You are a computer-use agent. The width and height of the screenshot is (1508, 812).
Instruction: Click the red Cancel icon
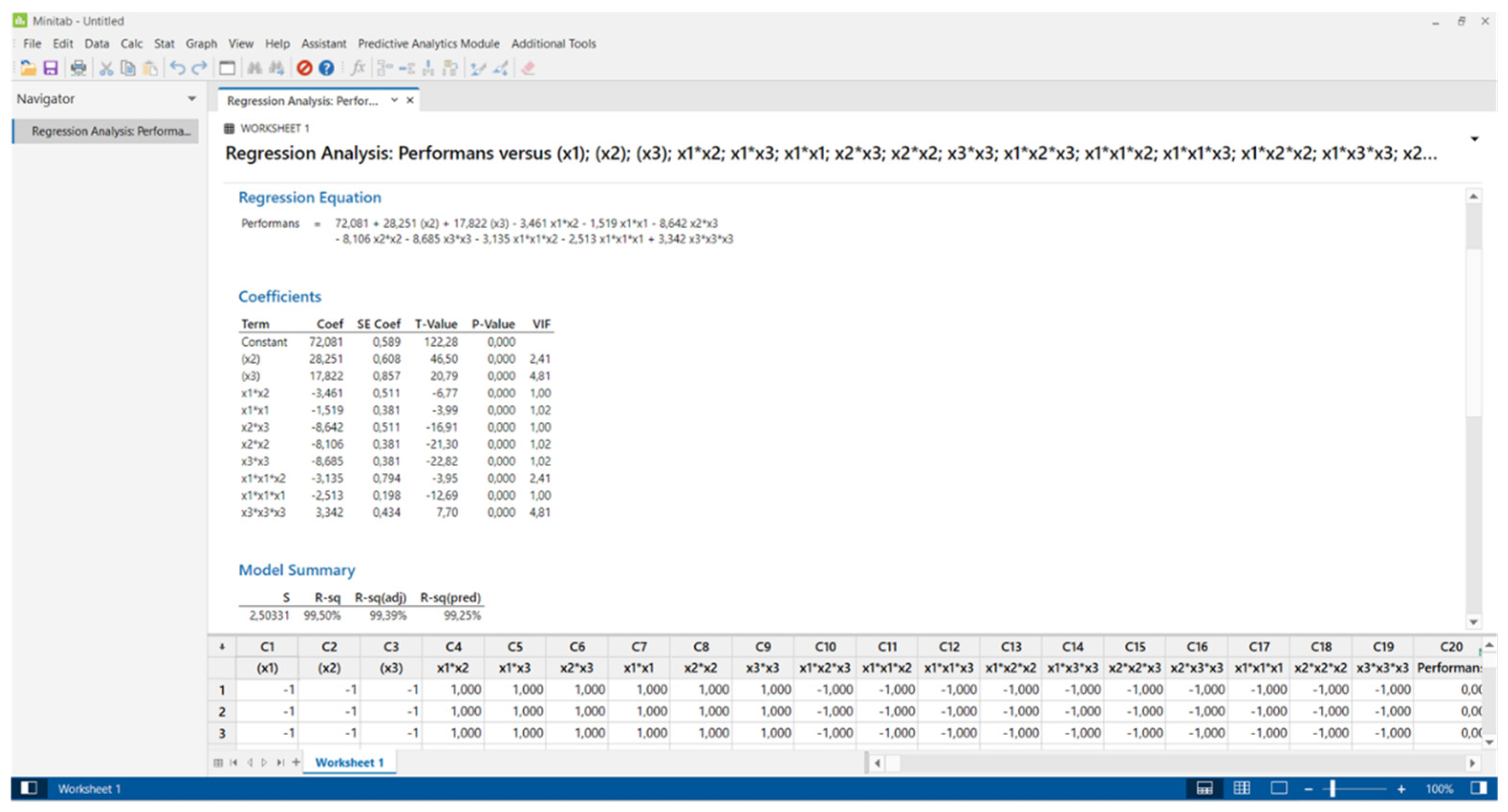click(304, 68)
